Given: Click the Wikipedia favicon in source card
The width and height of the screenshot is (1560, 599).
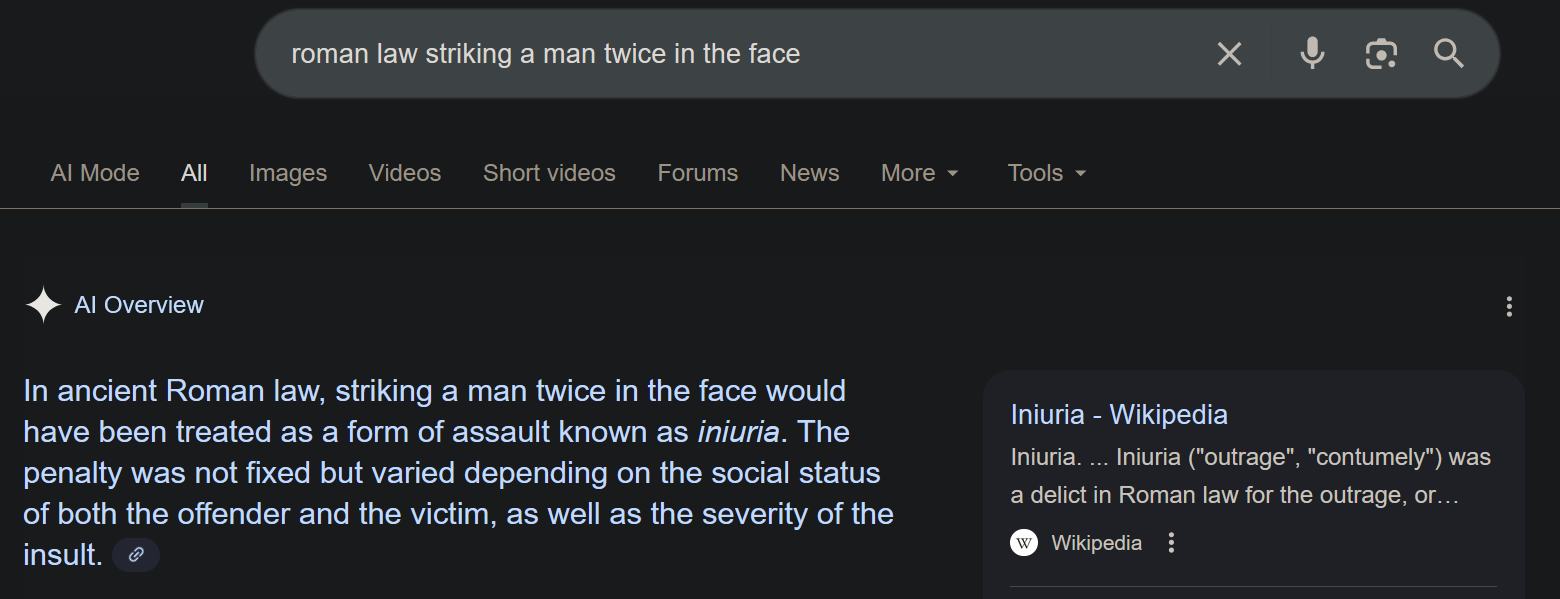Looking at the screenshot, I should tap(1024, 543).
